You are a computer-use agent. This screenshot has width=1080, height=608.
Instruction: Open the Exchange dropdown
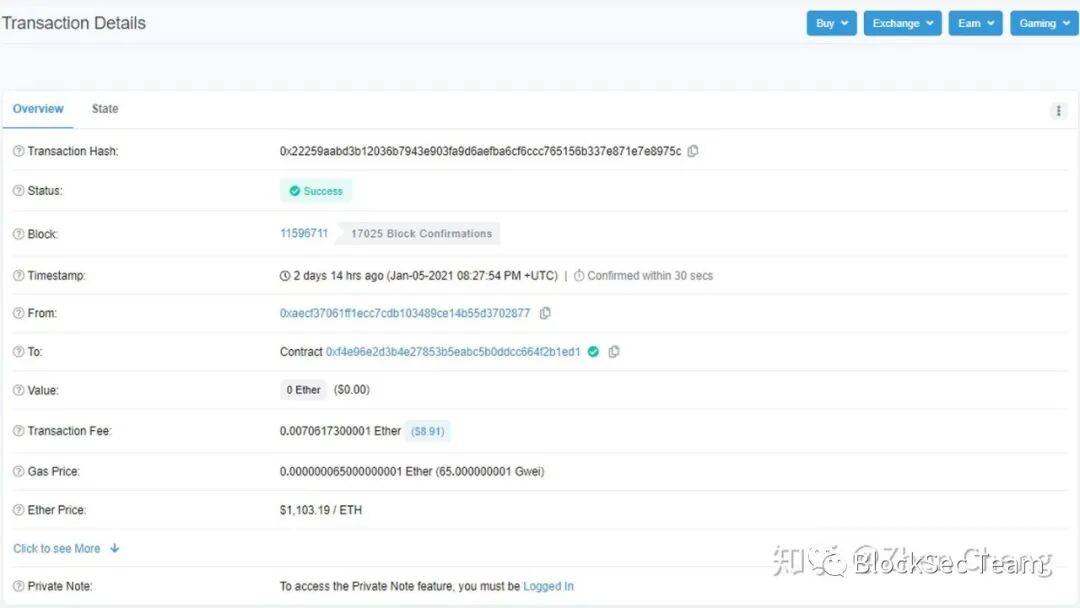pyautogui.click(x=902, y=23)
